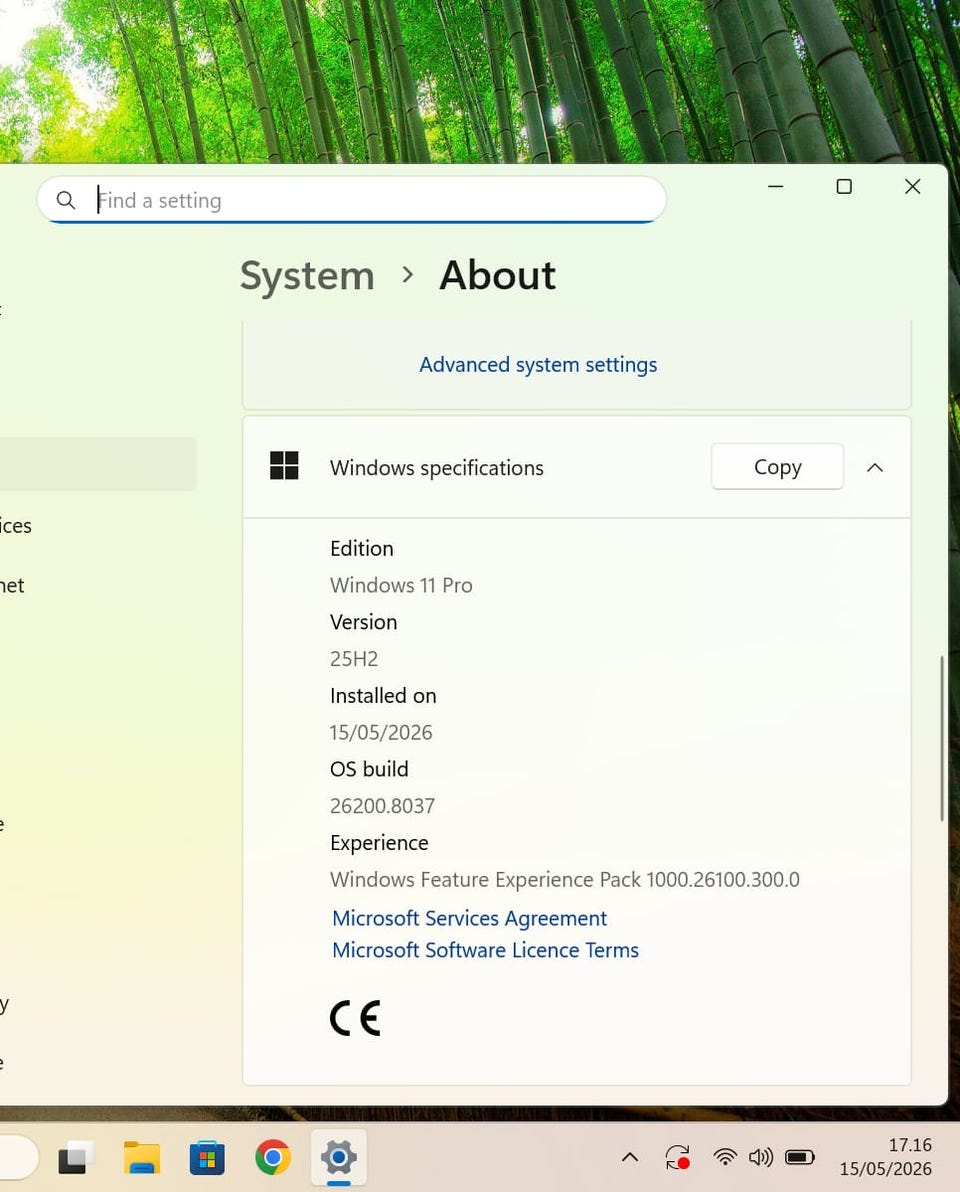Click the Experience label
The height and width of the screenshot is (1192, 960).
point(379,843)
